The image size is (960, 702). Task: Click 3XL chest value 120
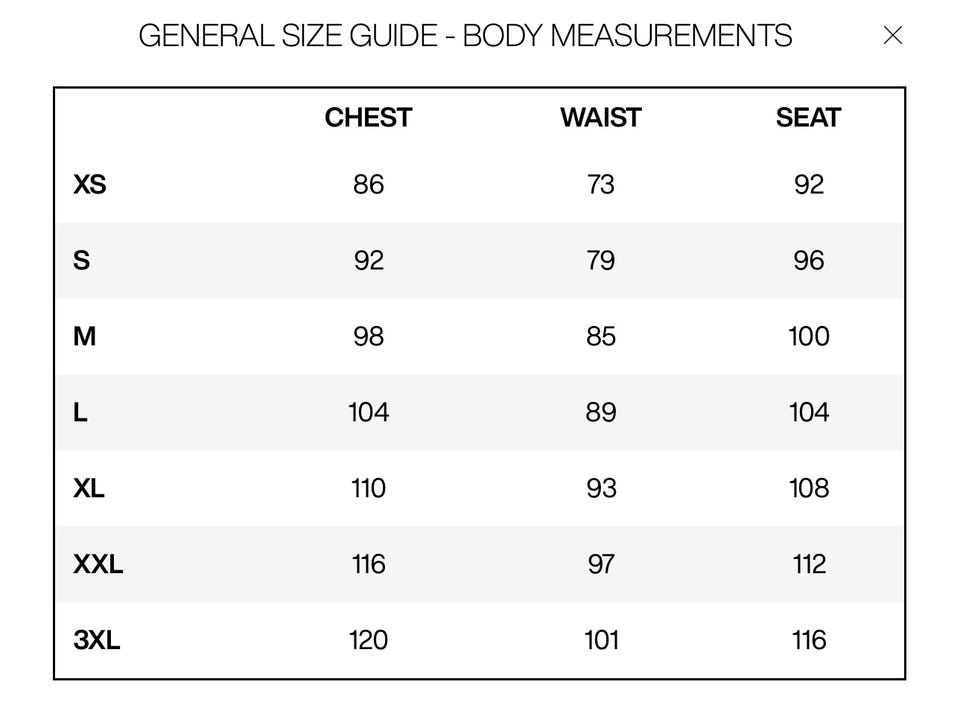tap(368, 640)
